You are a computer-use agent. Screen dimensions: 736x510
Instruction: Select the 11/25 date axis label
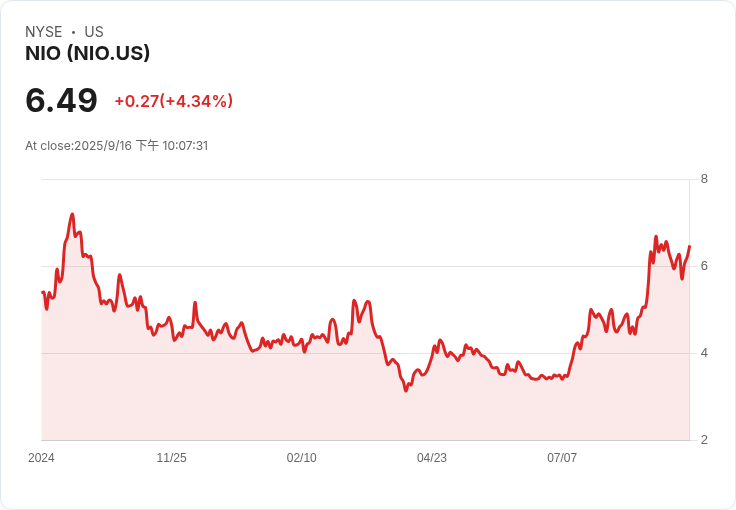(x=171, y=458)
